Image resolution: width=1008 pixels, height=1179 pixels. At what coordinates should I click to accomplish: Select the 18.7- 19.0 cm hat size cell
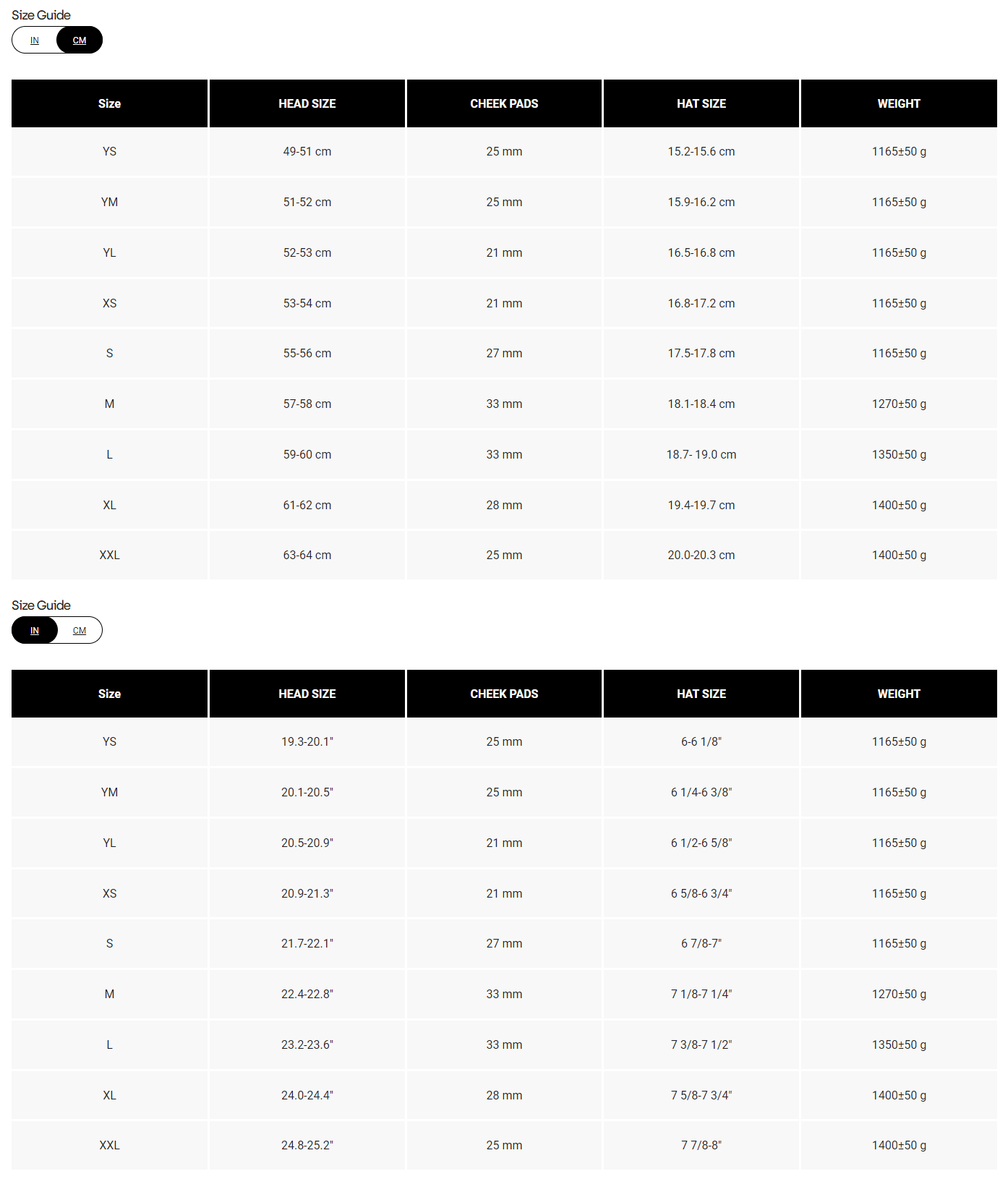click(x=701, y=455)
